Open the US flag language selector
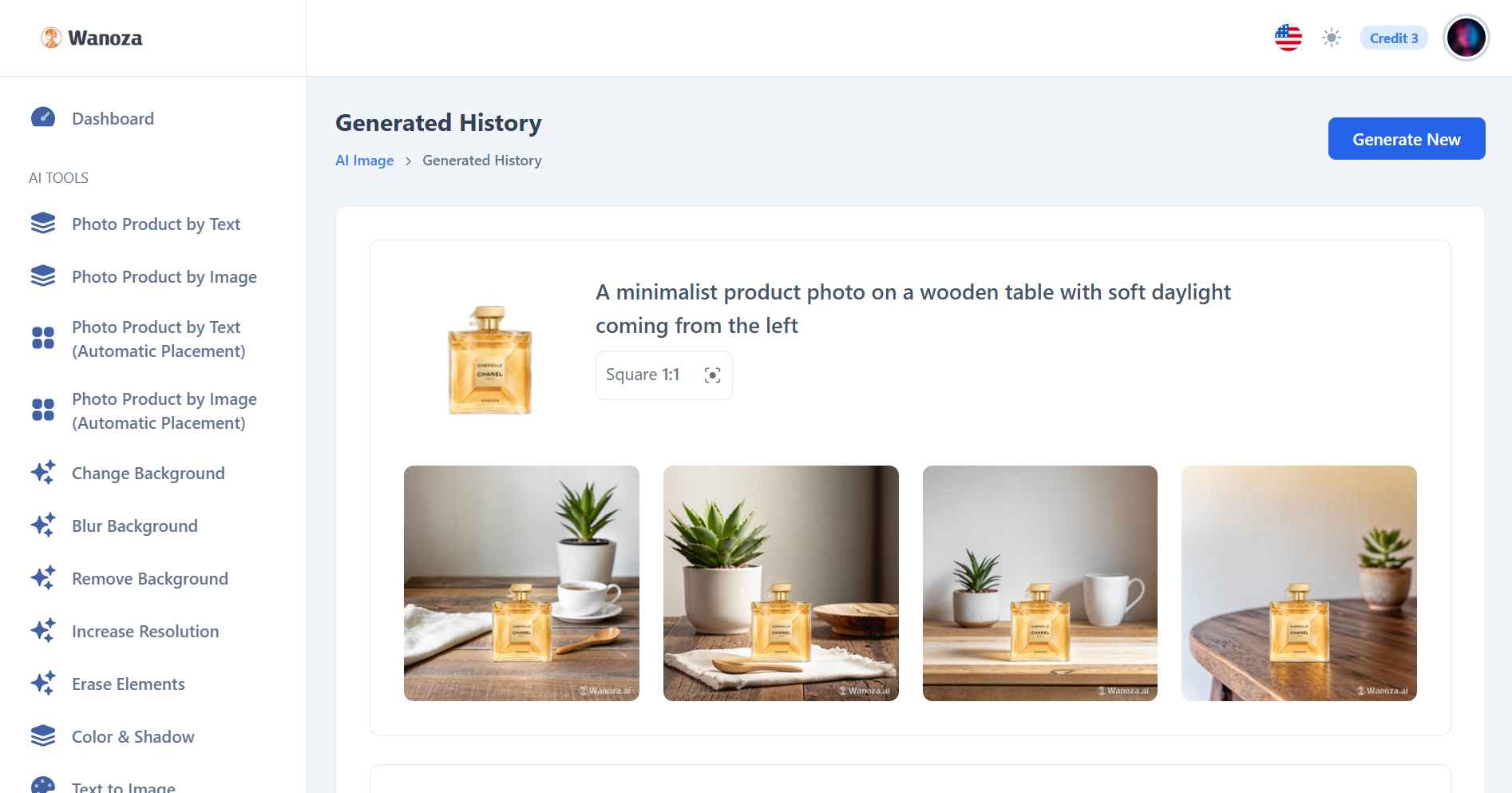1512x793 pixels. tap(1288, 38)
